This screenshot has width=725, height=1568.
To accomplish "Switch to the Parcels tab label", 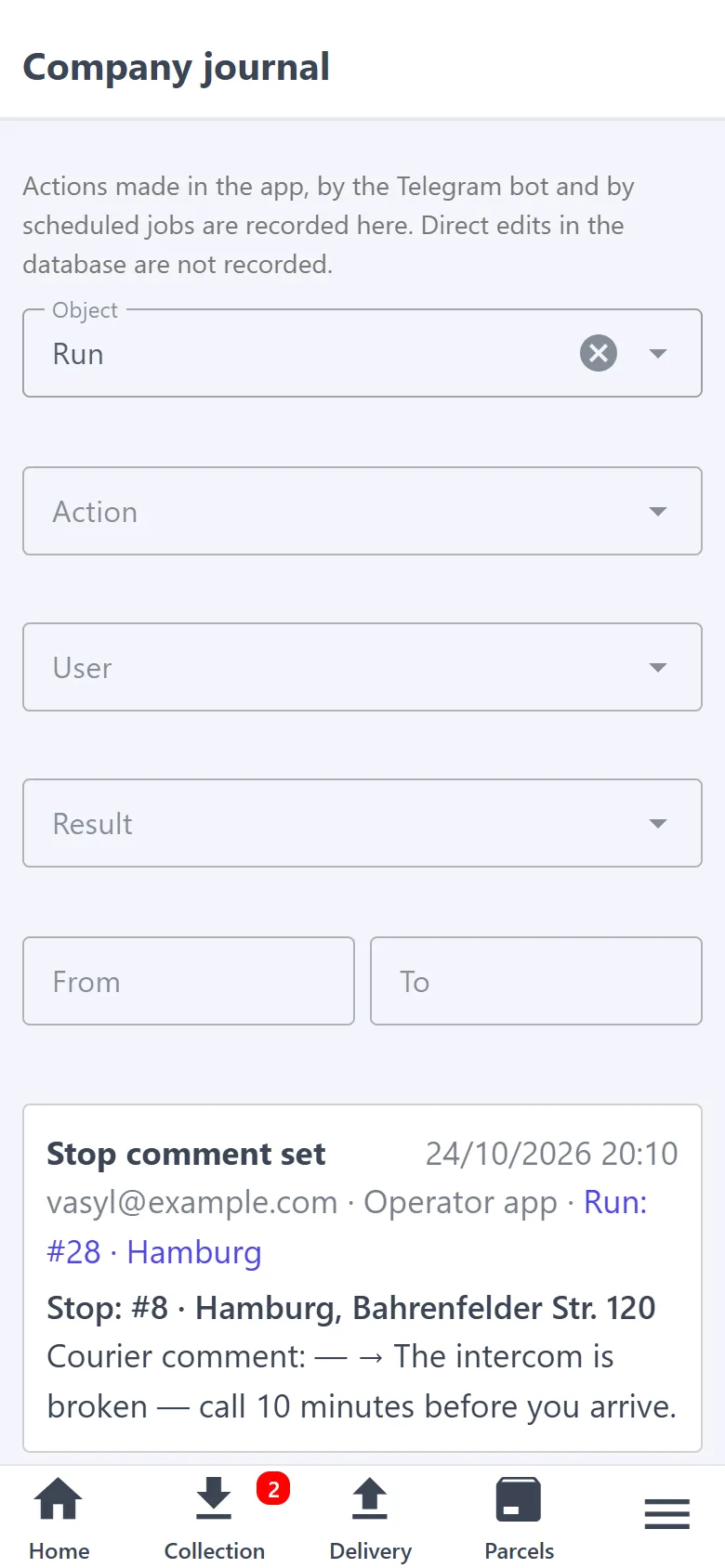I will pos(519,1550).
